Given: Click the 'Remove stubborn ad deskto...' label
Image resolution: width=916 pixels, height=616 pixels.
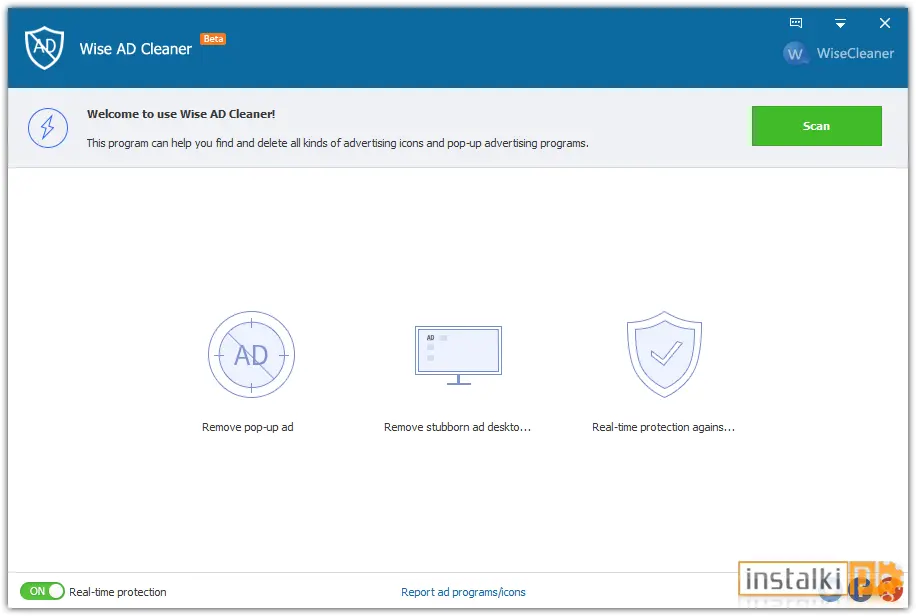Looking at the screenshot, I should (x=457, y=427).
